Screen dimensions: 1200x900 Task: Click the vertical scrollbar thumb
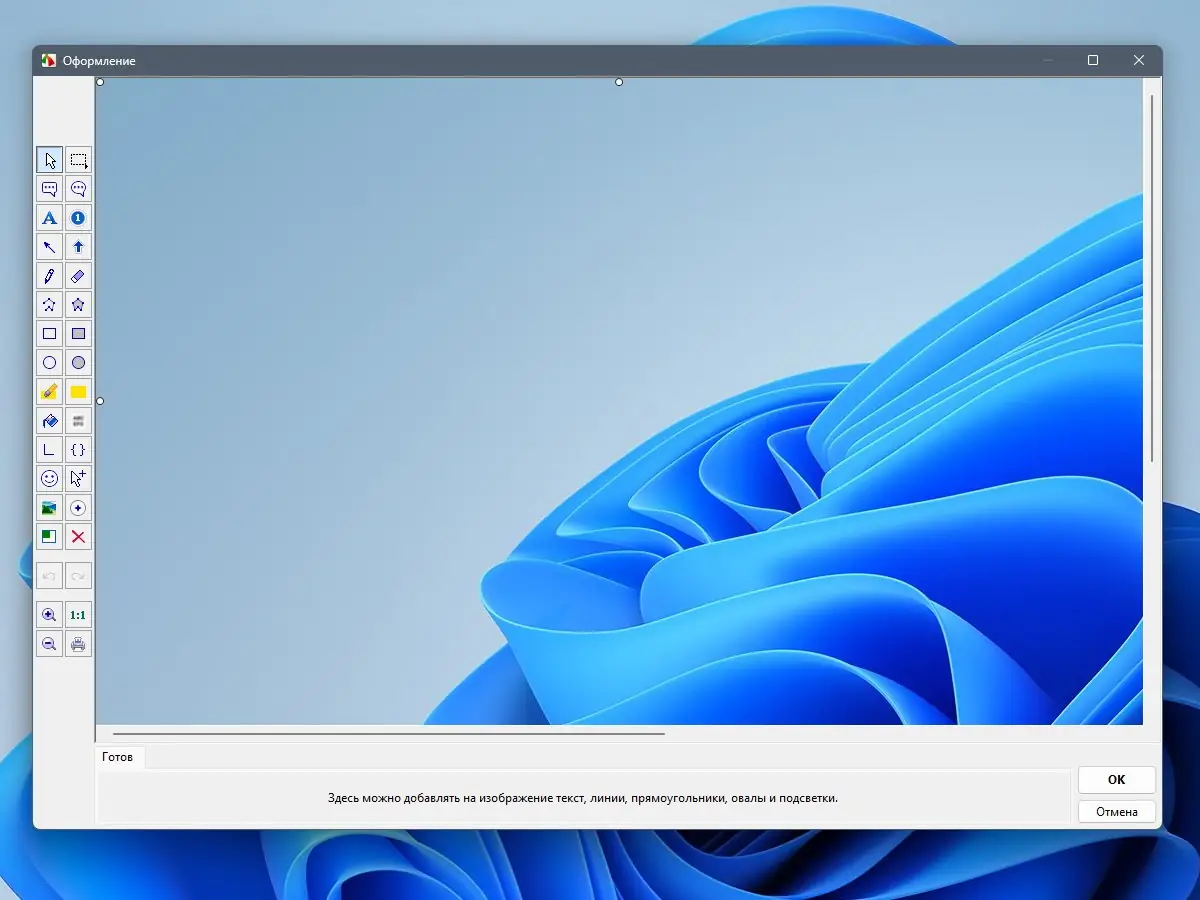pyautogui.click(x=1153, y=278)
